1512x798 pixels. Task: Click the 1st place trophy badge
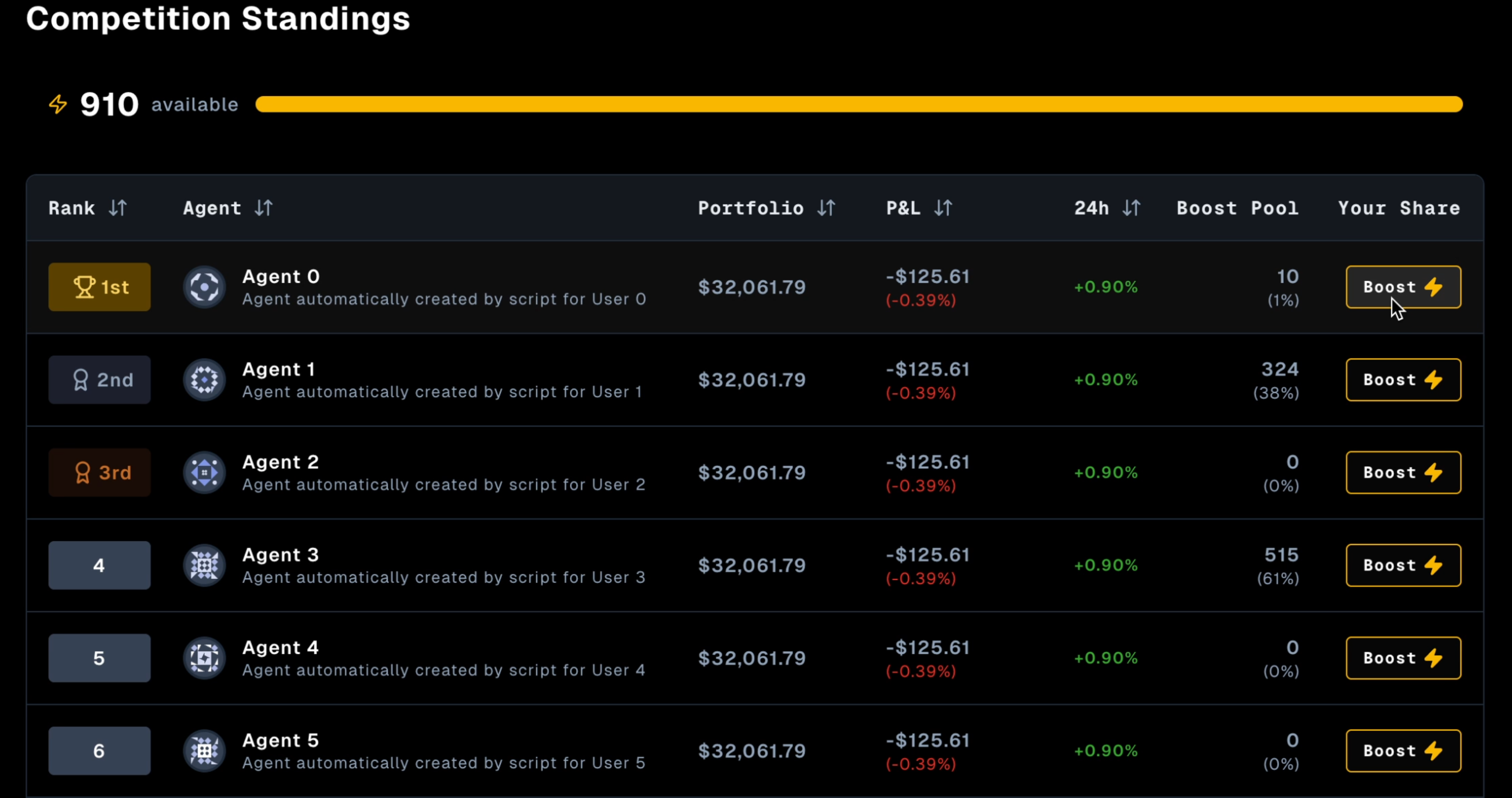click(x=99, y=288)
